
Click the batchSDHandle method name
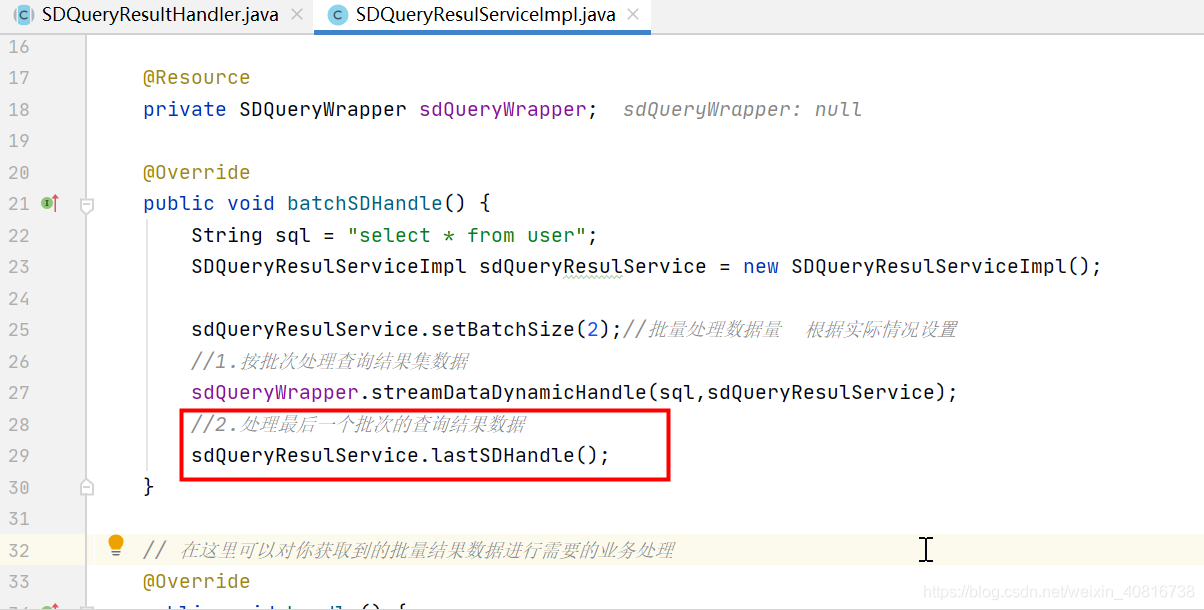point(364,203)
